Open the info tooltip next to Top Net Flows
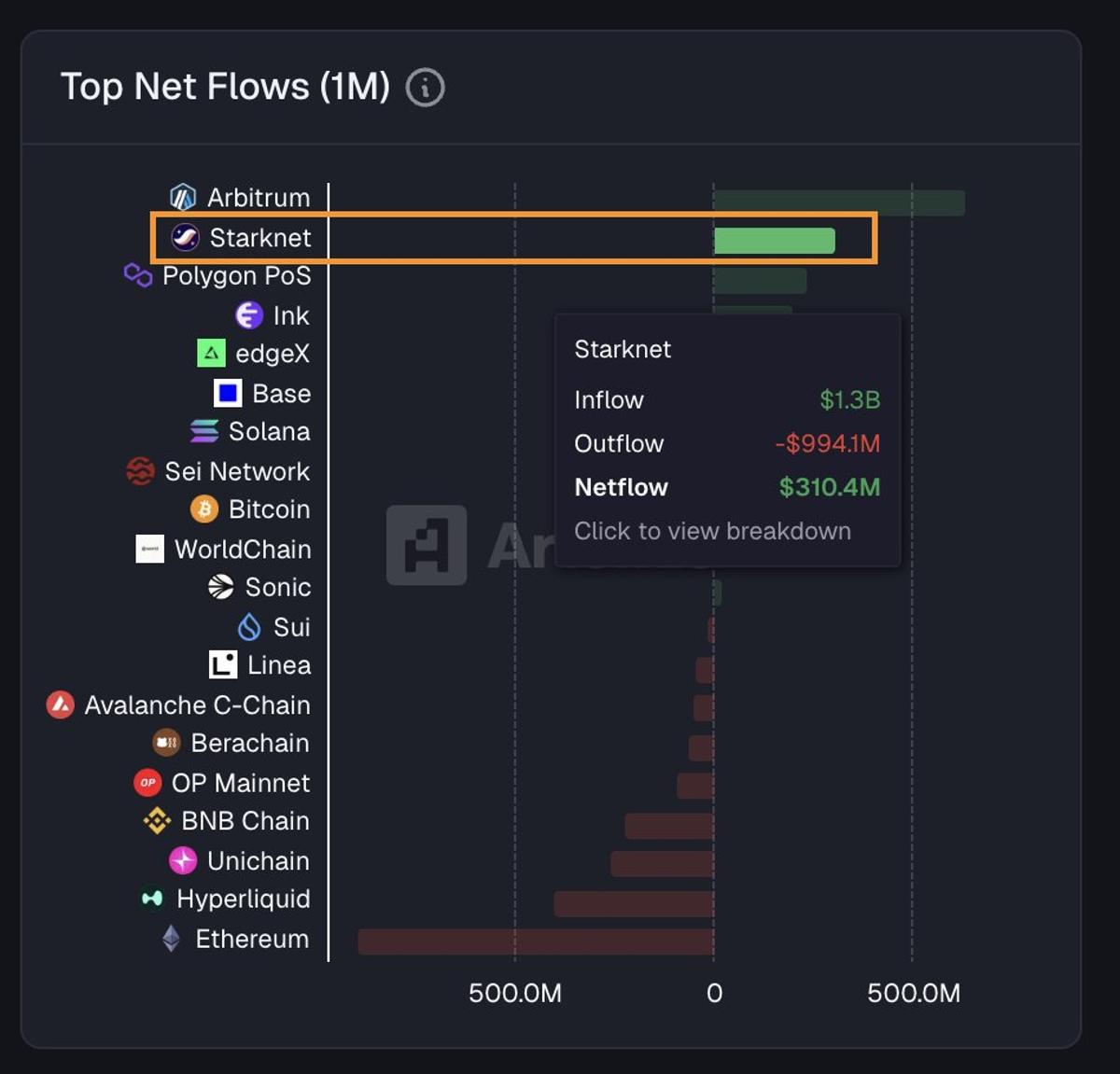 (x=426, y=88)
